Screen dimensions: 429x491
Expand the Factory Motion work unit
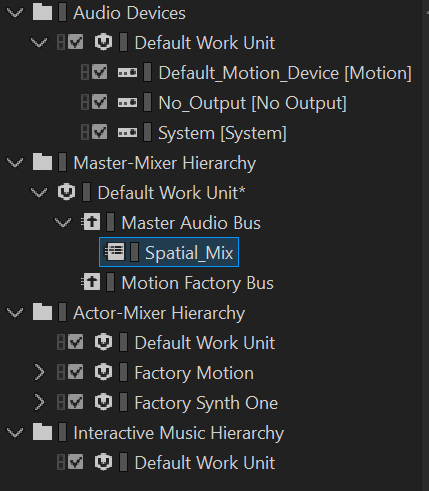[x=39, y=372]
